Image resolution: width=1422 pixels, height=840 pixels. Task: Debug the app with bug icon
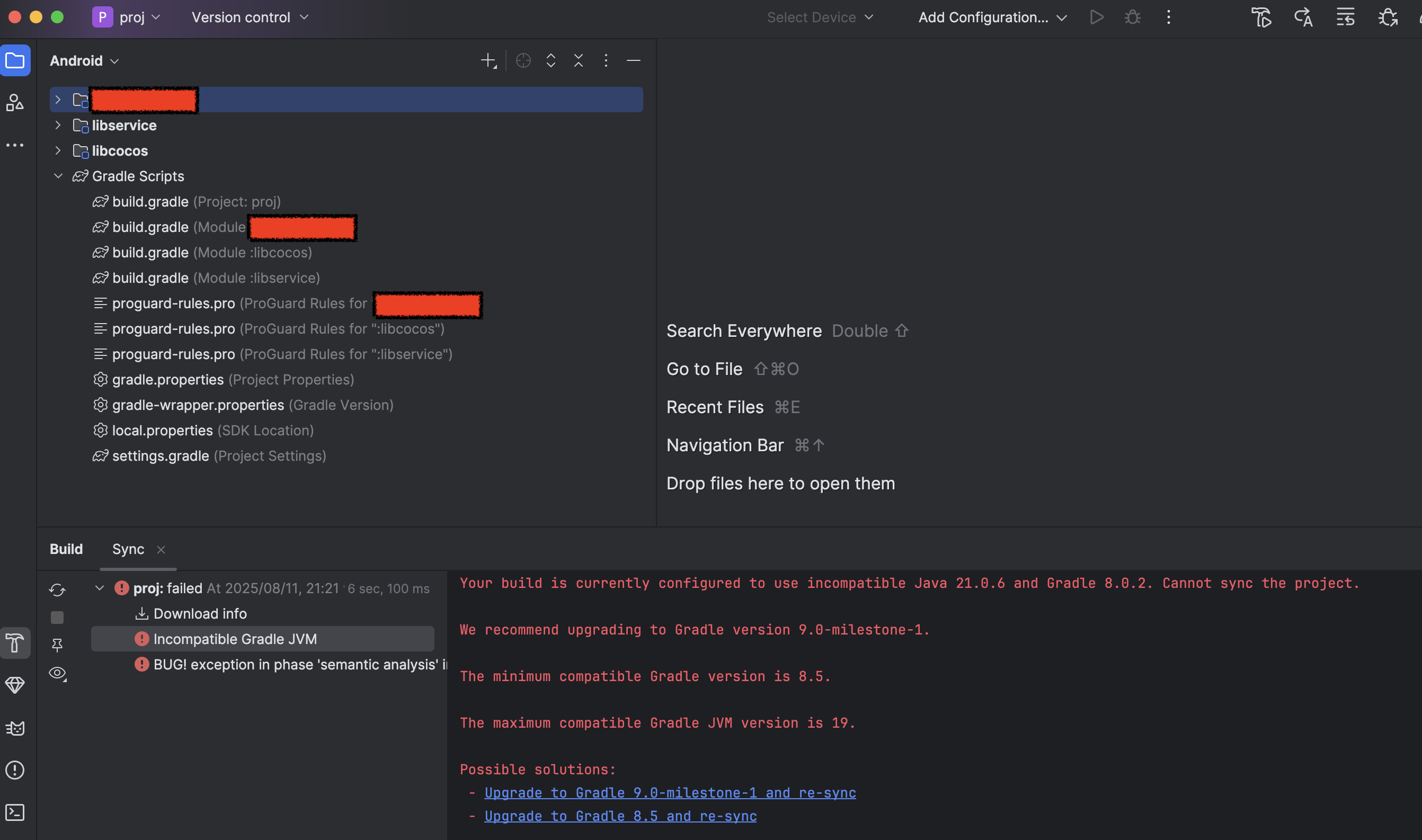click(1132, 17)
